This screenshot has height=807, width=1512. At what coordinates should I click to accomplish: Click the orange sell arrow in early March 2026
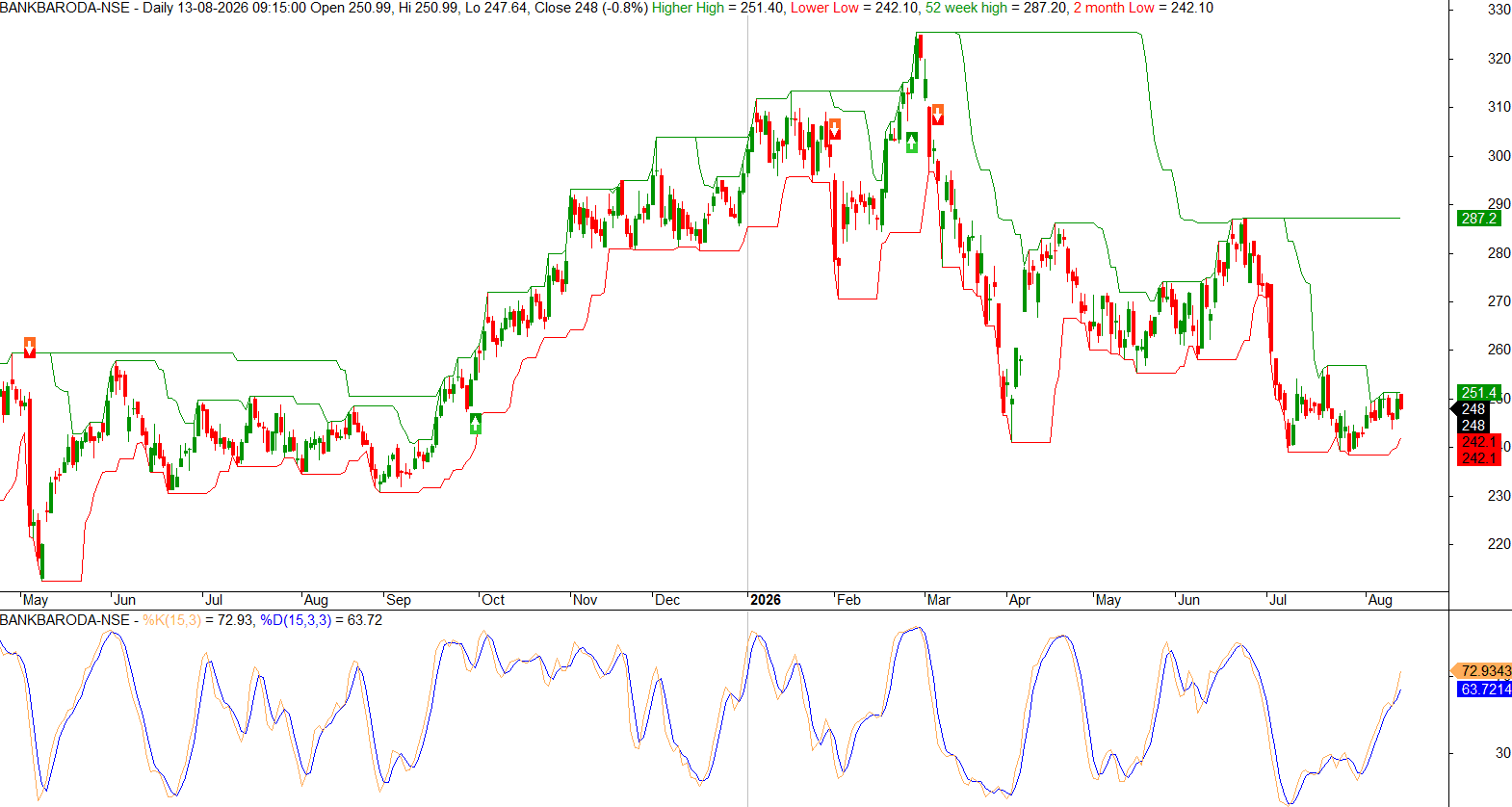(937, 115)
